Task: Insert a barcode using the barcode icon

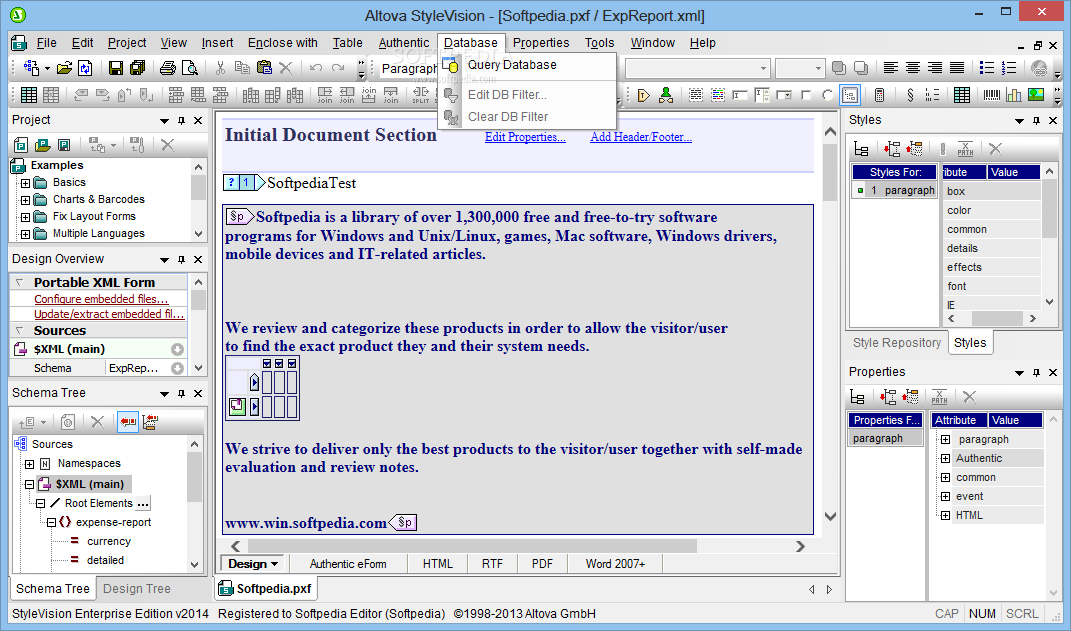Action: tap(992, 95)
